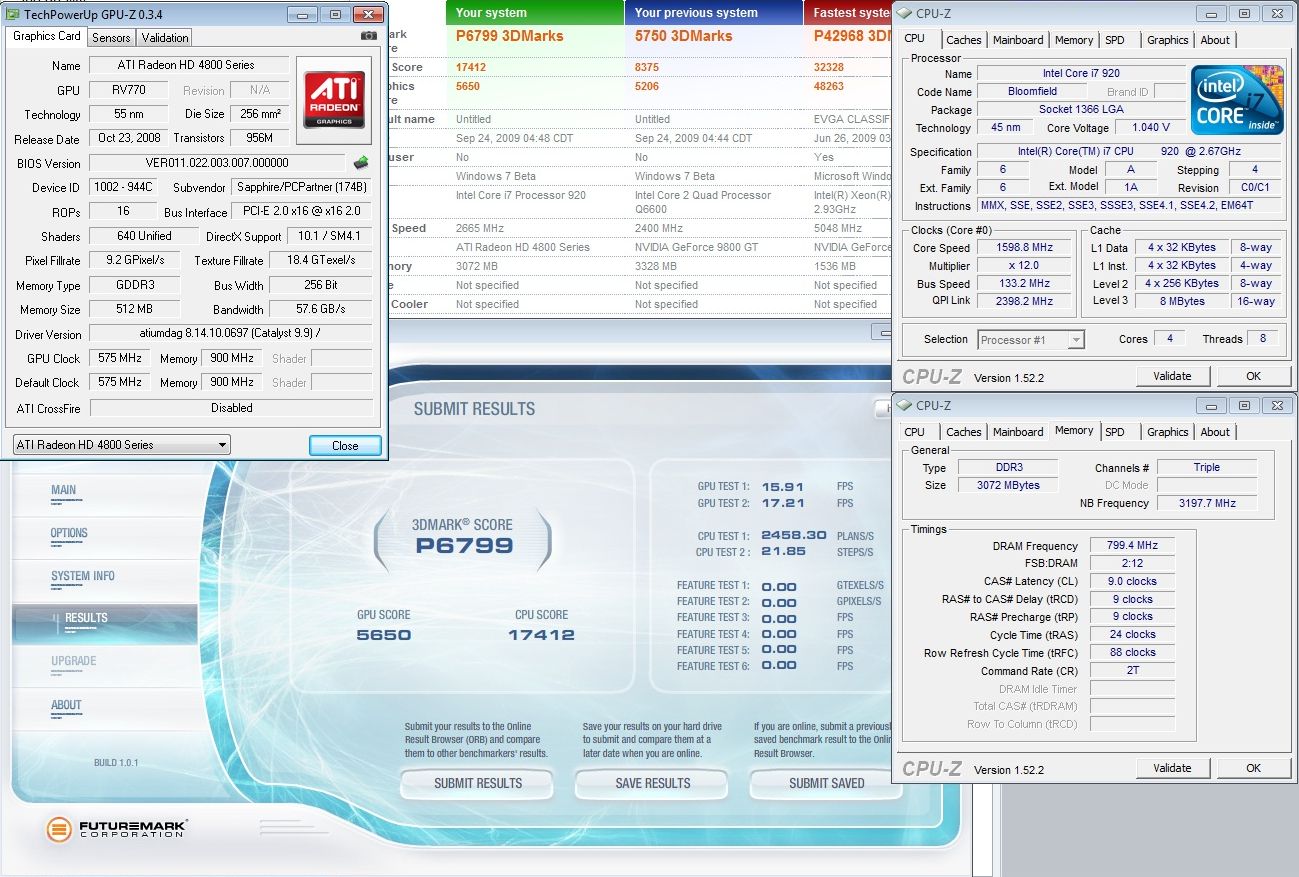The height and width of the screenshot is (877, 1299).
Task: Click NB Frequency value 3197.7 MHz
Action: (1206, 504)
